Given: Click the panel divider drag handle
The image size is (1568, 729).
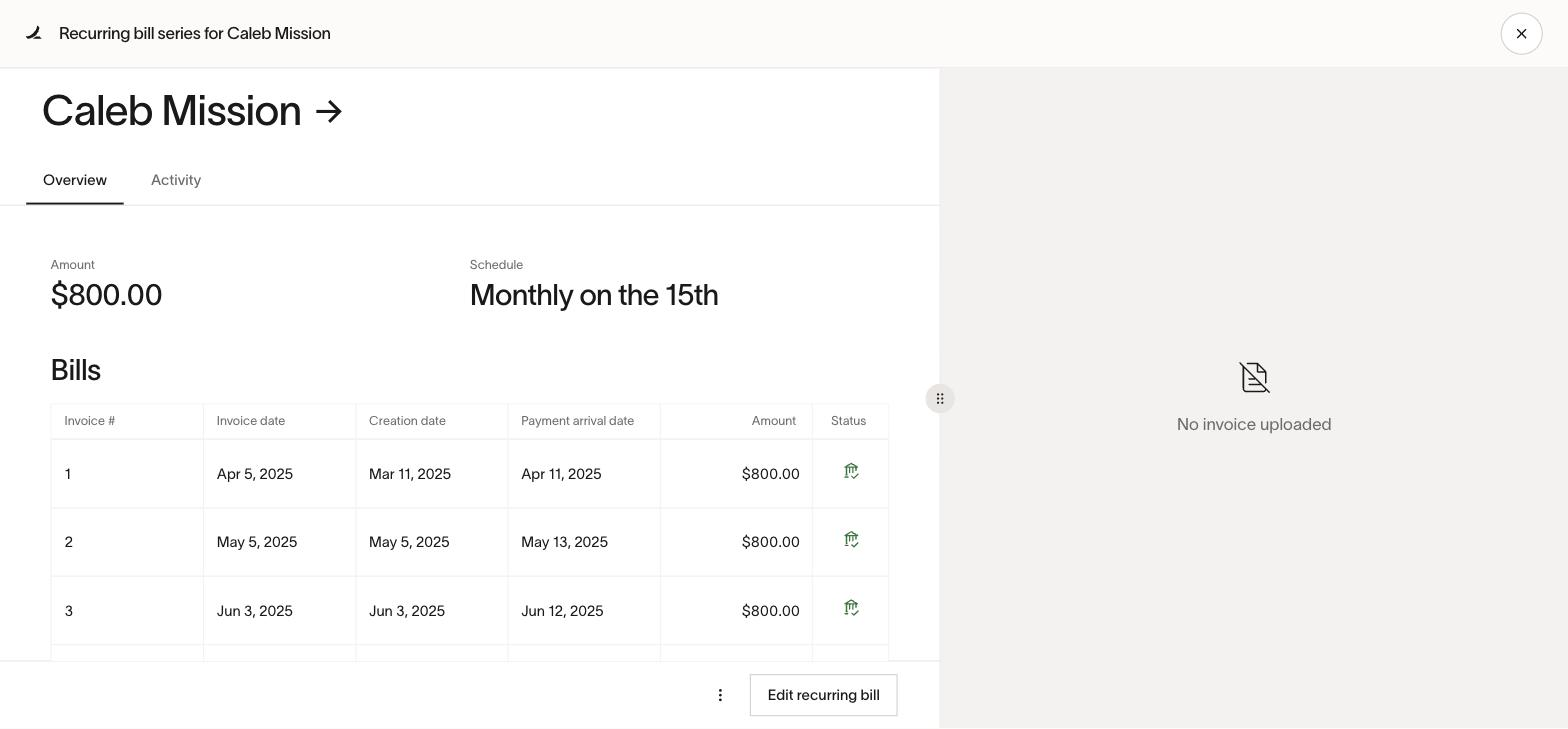Looking at the screenshot, I should click(940, 399).
